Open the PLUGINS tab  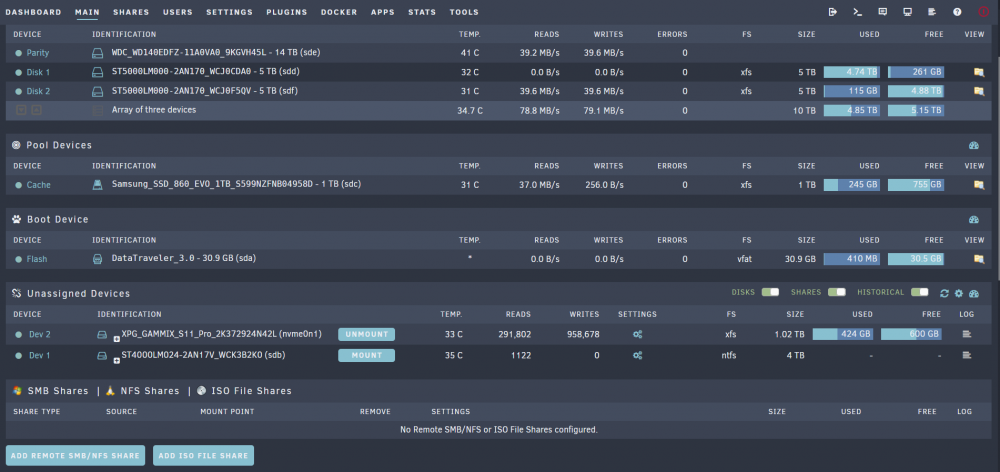point(287,12)
